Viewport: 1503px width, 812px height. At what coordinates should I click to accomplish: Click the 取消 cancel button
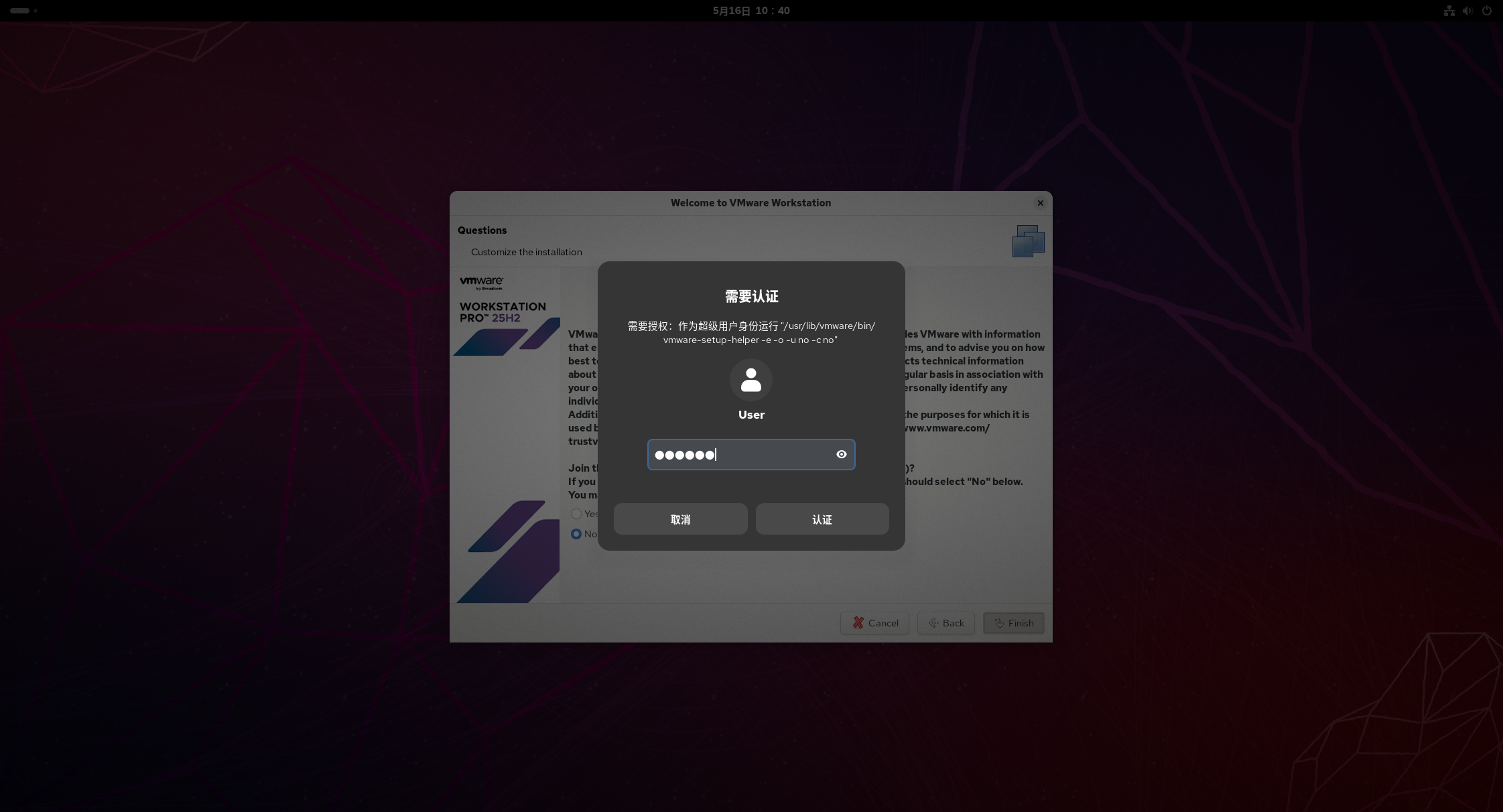(x=680, y=519)
